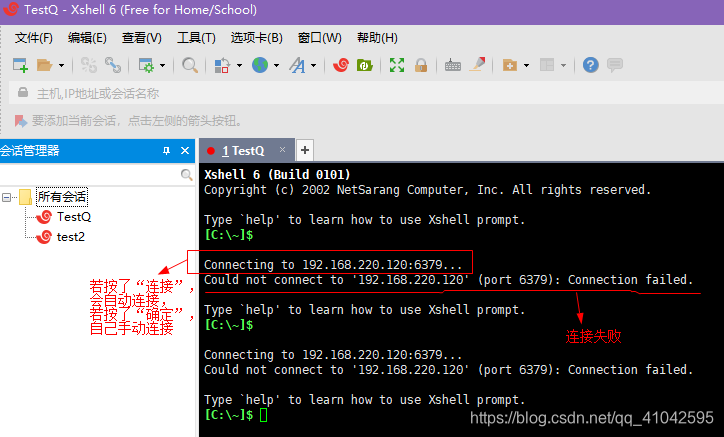Select the test2 session in the tree
The width and height of the screenshot is (724, 437).
tap(71, 237)
